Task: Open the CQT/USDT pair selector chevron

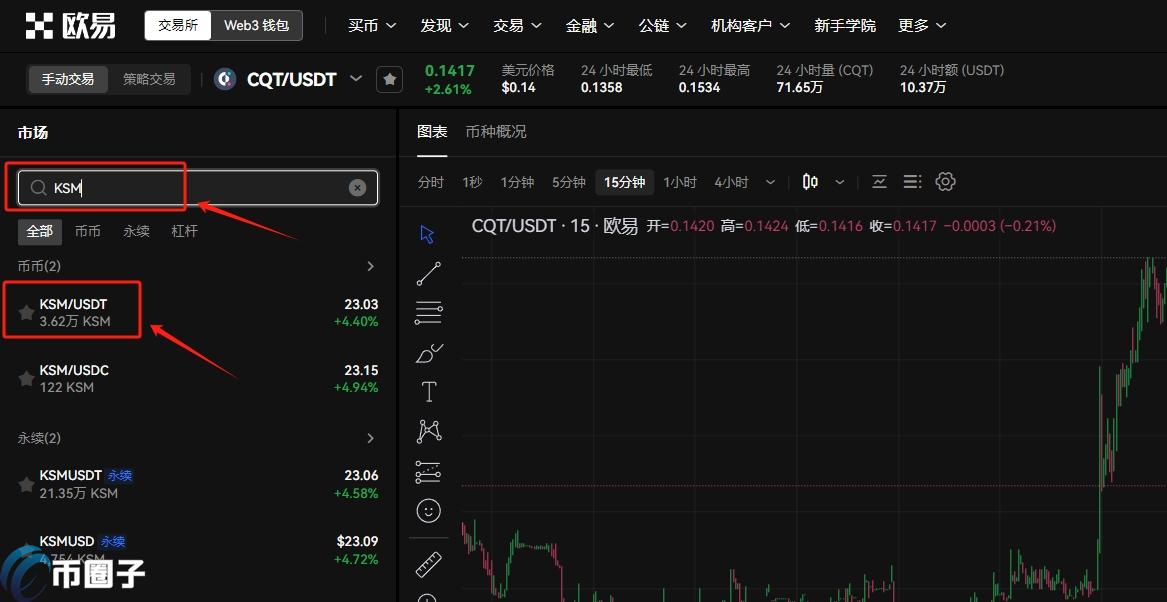Action: 355,78
